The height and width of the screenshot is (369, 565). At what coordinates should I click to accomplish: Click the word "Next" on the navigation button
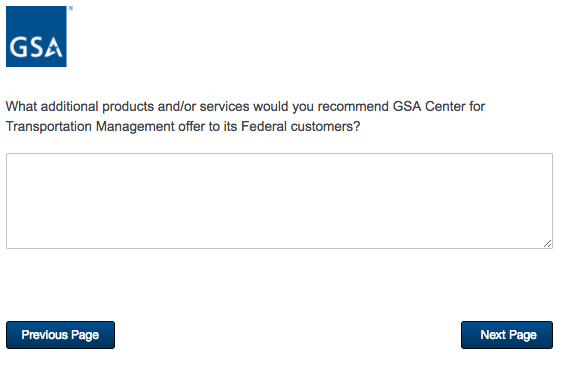493,335
